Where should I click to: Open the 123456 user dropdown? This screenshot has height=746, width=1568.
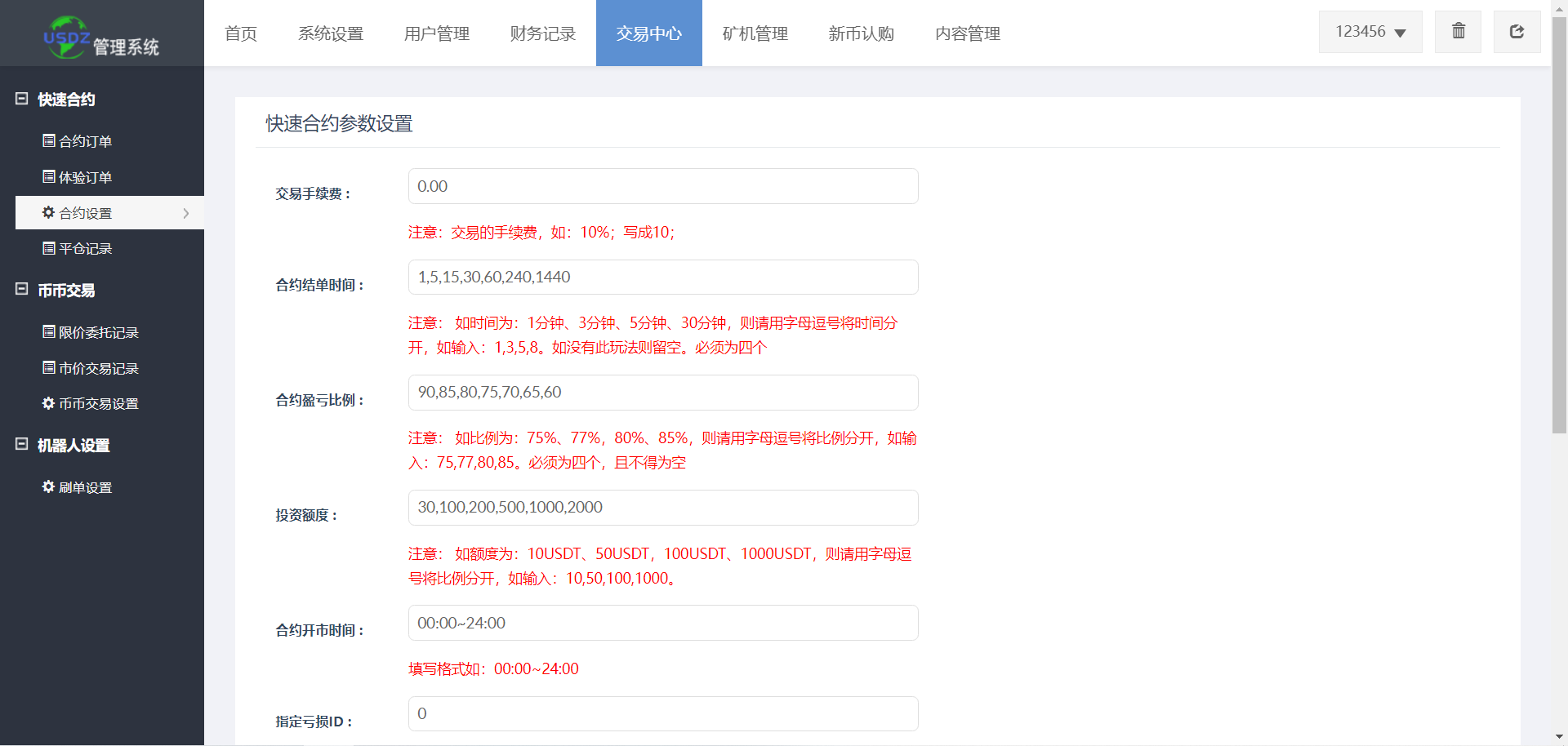pyautogui.click(x=1370, y=32)
